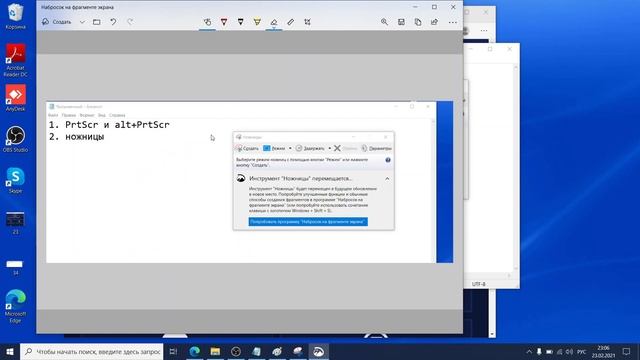Select the black pencil tool
Screen dimensions: 640x360
pos(240,22)
